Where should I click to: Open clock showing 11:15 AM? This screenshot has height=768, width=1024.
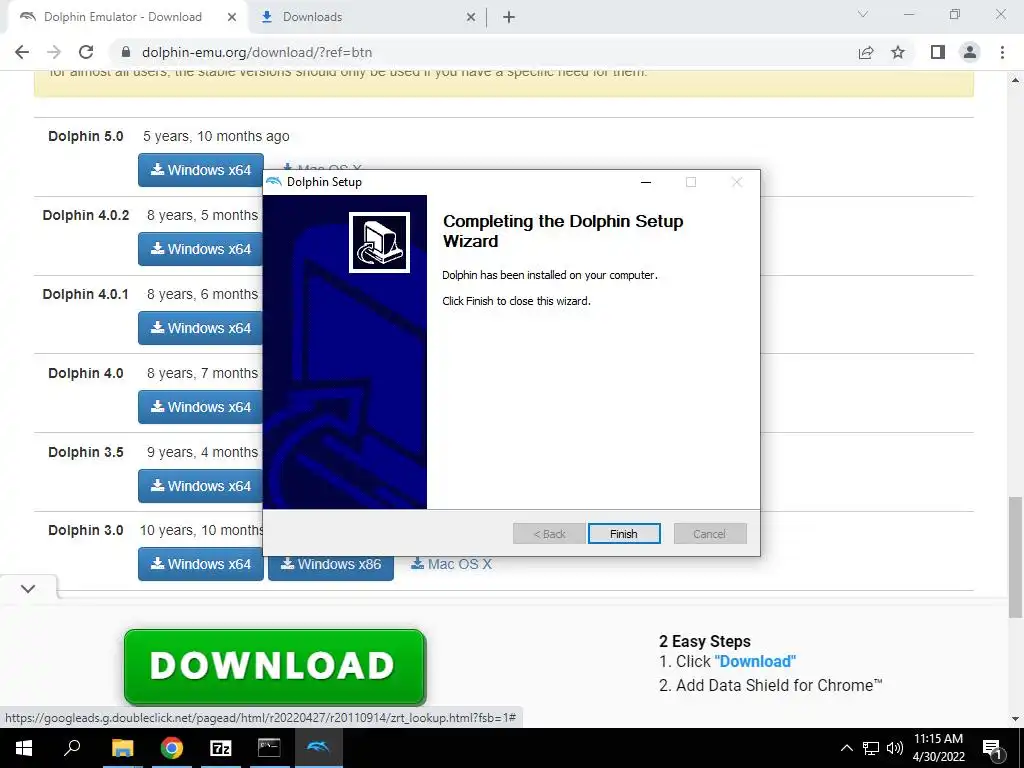coord(938,748)
